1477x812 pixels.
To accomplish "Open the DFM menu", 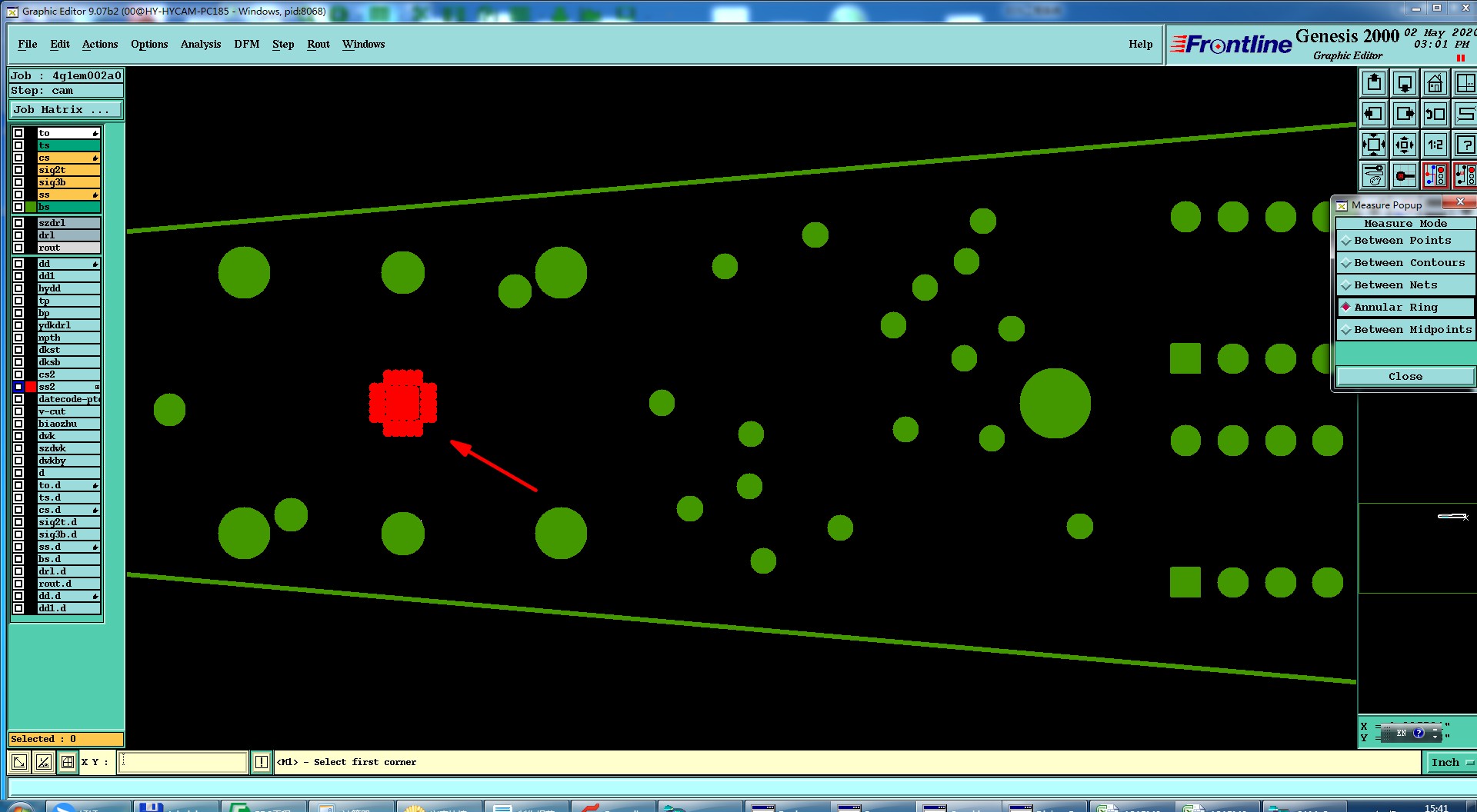I will [247, 45].
